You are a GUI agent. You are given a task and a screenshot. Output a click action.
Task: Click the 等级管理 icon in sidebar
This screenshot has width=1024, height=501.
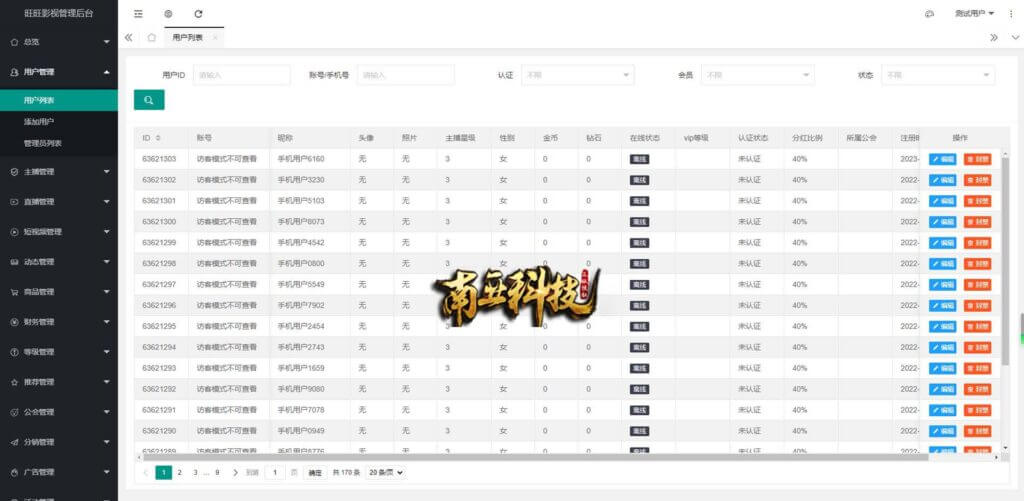(14, 352)
